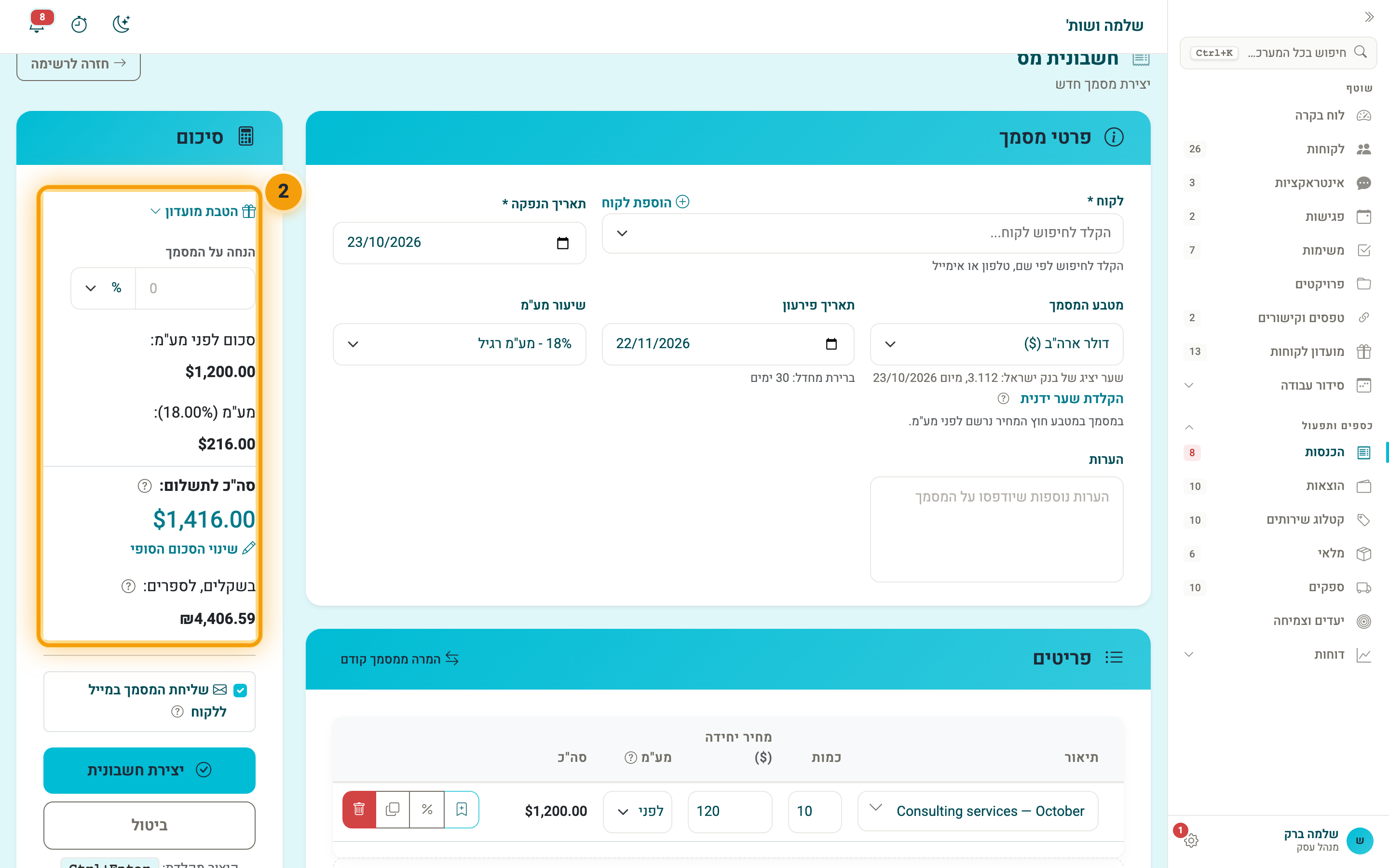The height and width of the screenshot is (868, 1389).
Task: Open שיעור מע"מ VAT rate dropdown
Action: 459,344
